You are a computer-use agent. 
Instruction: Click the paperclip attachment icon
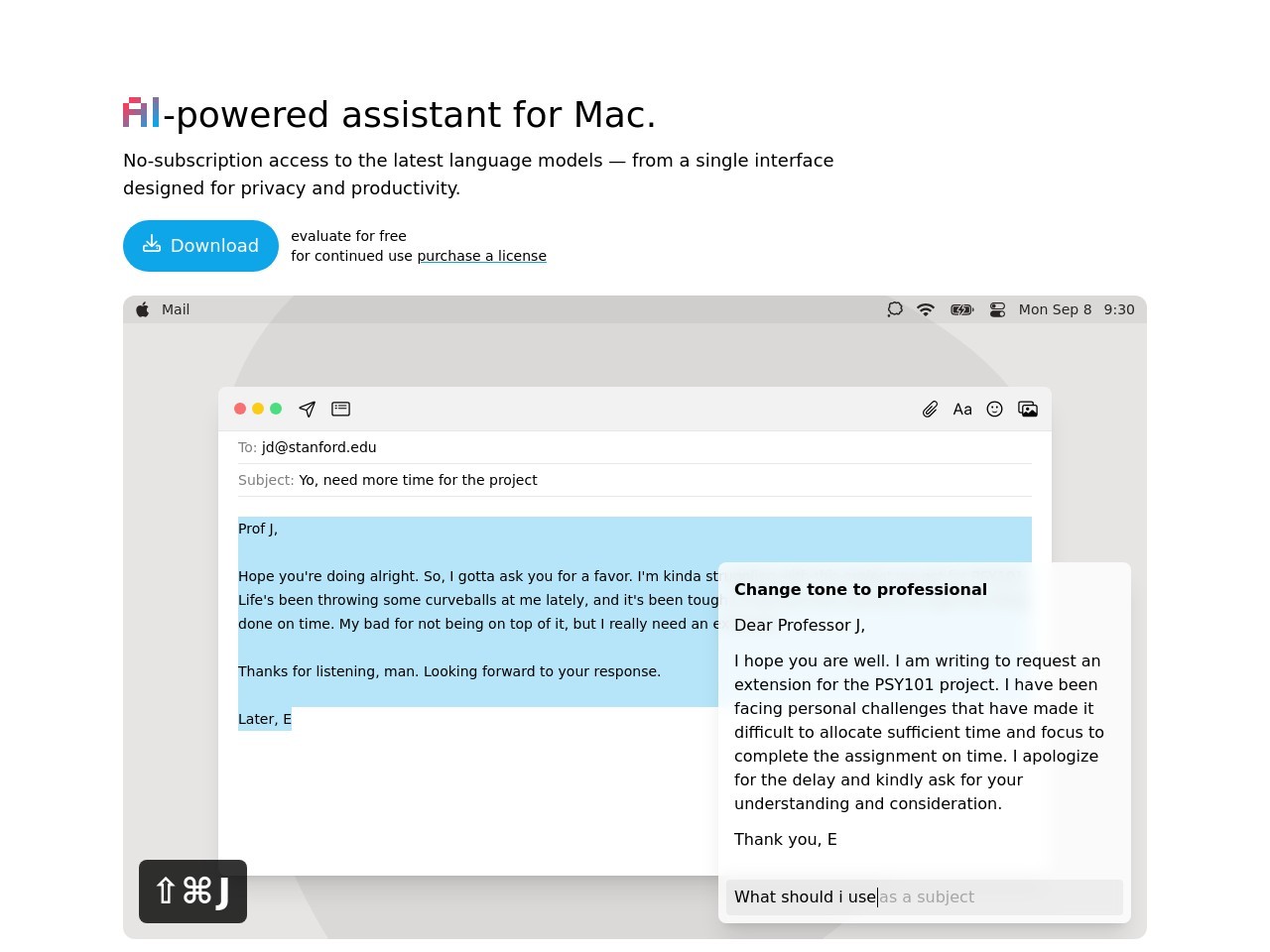click(930, 410)
